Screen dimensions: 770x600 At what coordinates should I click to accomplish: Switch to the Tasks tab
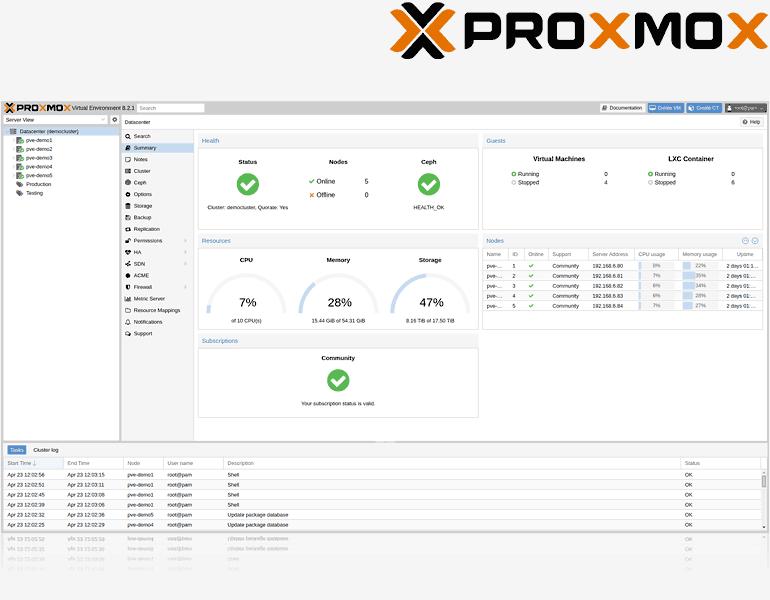(17, 450)
